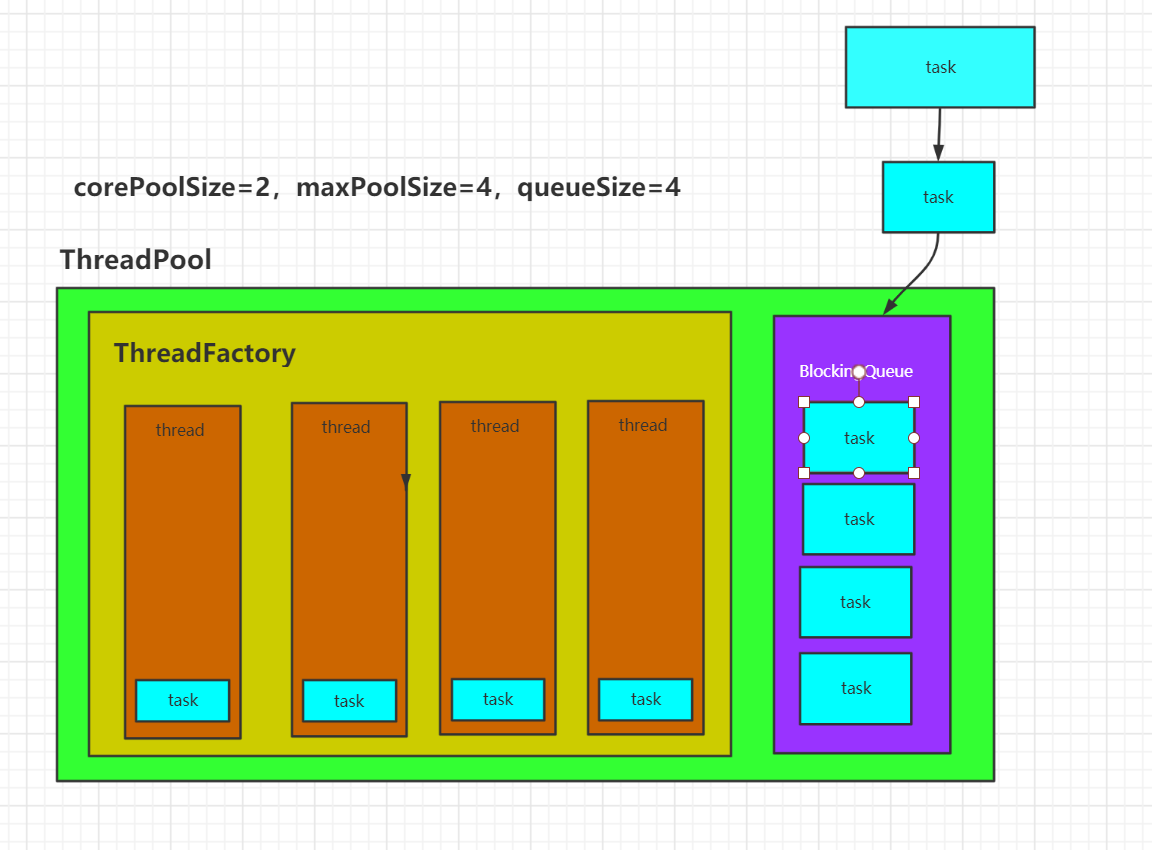Screen dimensions: 1152x850
Task: Click the ThreadPool title text
Action: tap(135, 259)
